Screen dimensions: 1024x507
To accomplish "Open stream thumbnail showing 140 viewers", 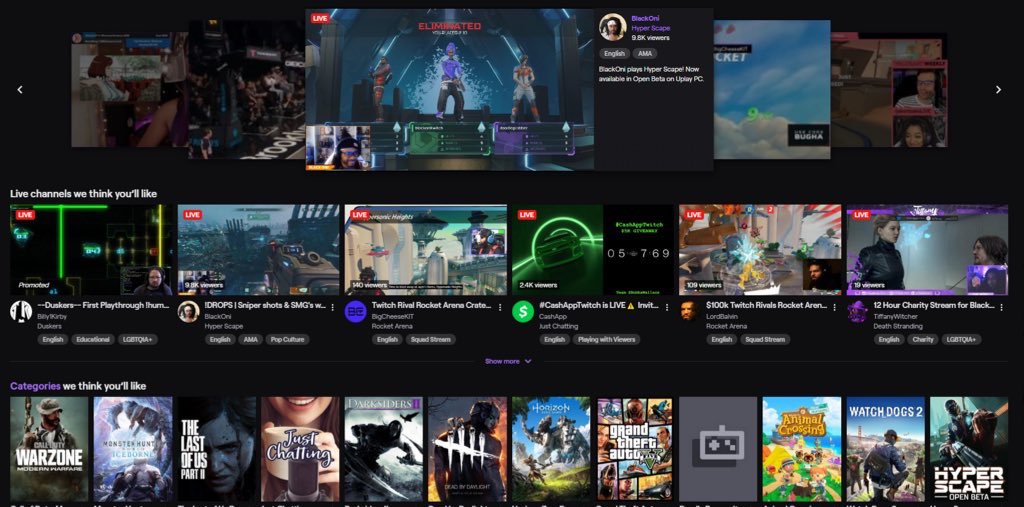I will pos(426,250).
